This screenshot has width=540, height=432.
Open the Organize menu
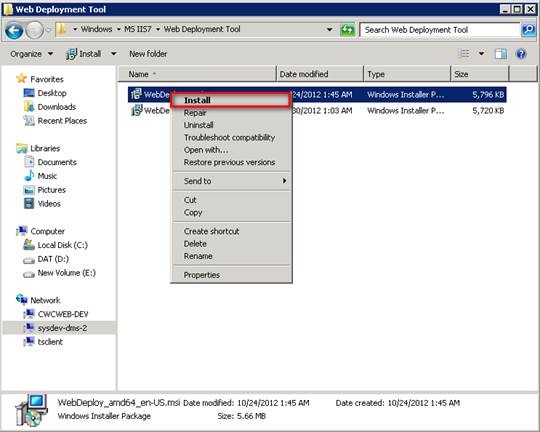31,54
